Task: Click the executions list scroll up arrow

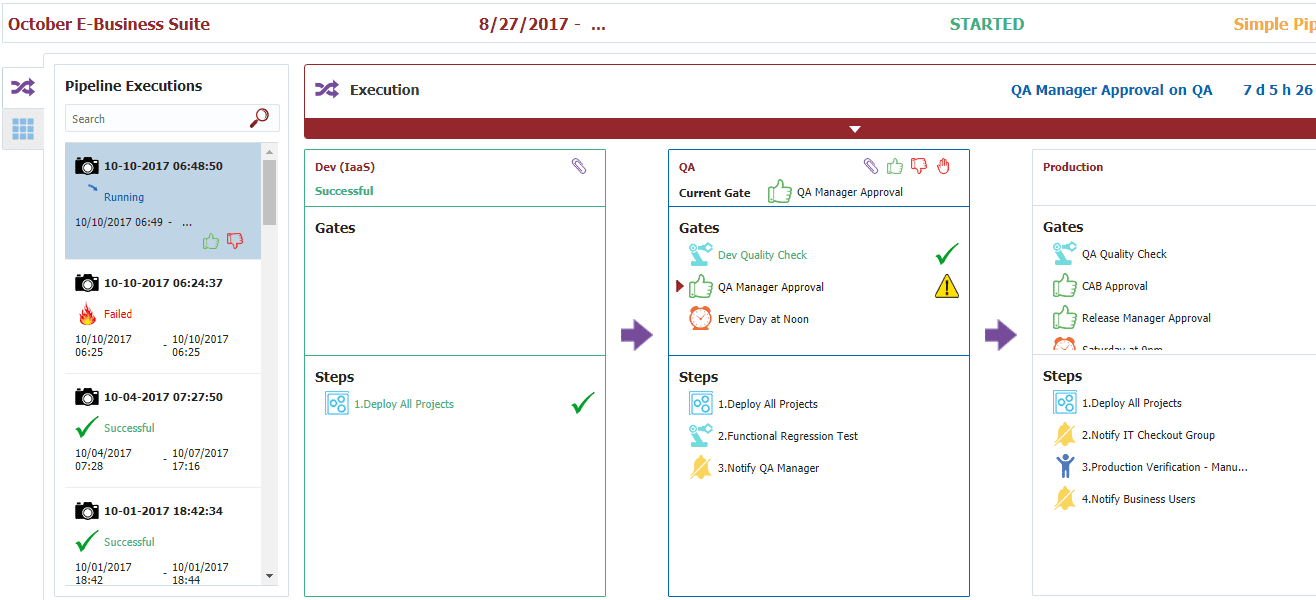Action: [x=269, y=151]
